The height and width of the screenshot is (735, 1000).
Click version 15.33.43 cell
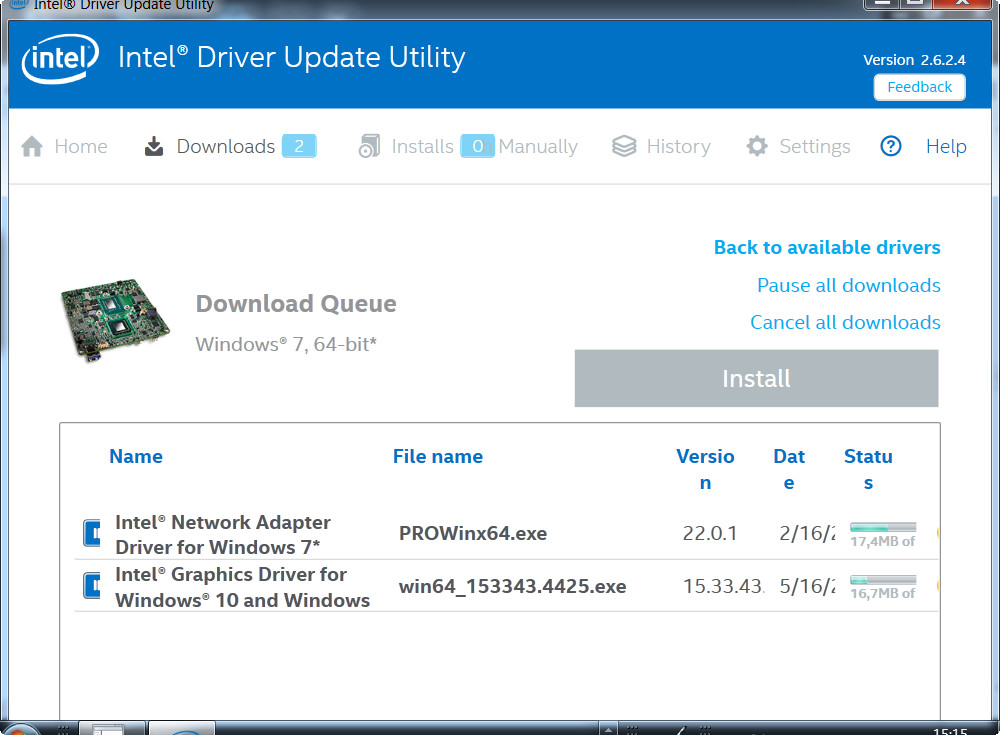723,586
